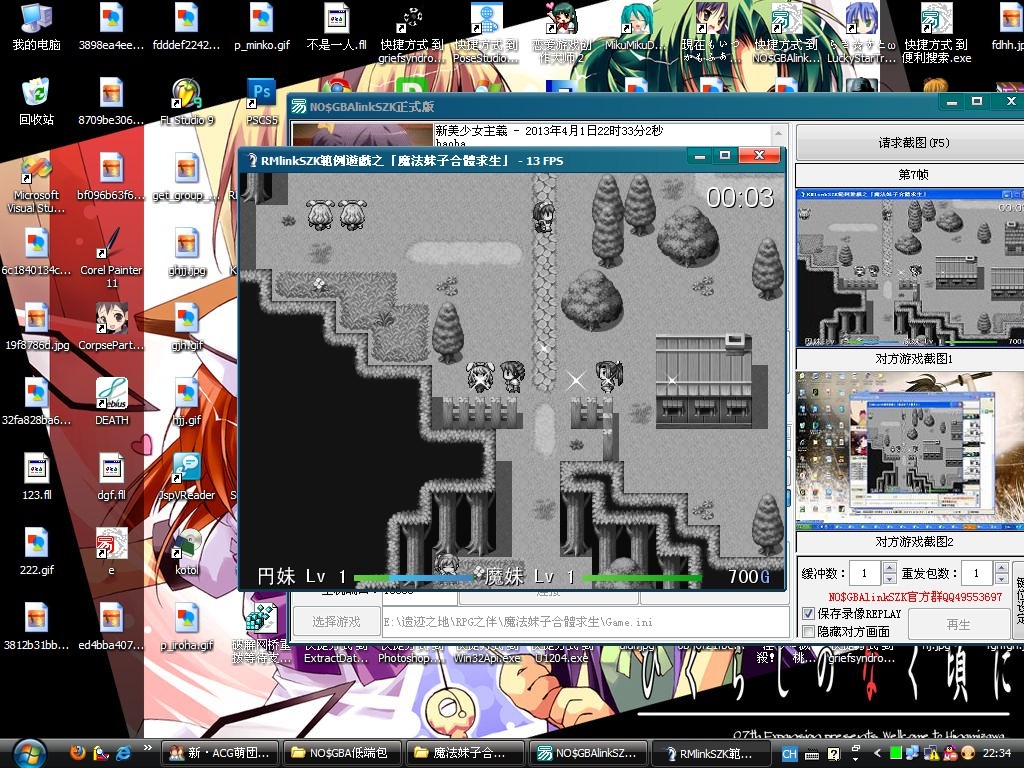Switch to the 魔法妹子合 taskbar folder

[466, 754]
